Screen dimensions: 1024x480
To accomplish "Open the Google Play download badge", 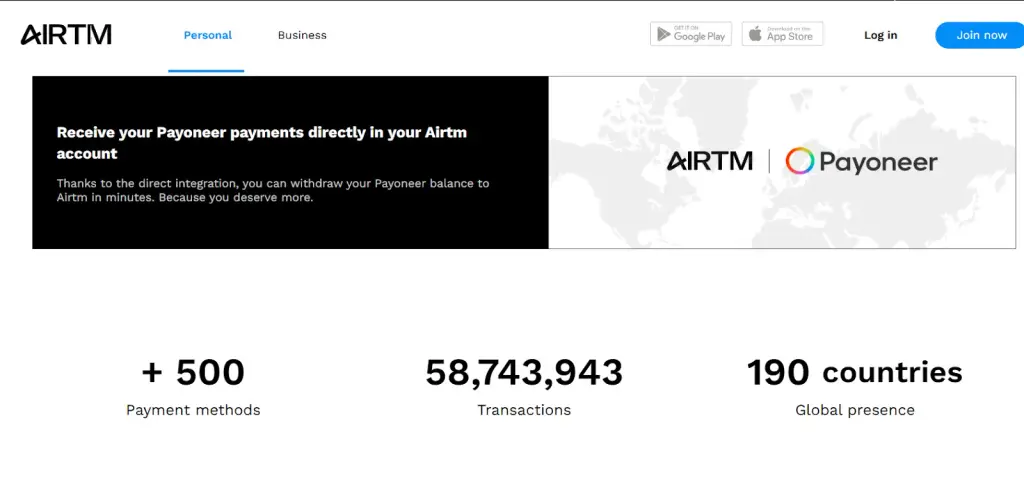I will coord(691,34).
